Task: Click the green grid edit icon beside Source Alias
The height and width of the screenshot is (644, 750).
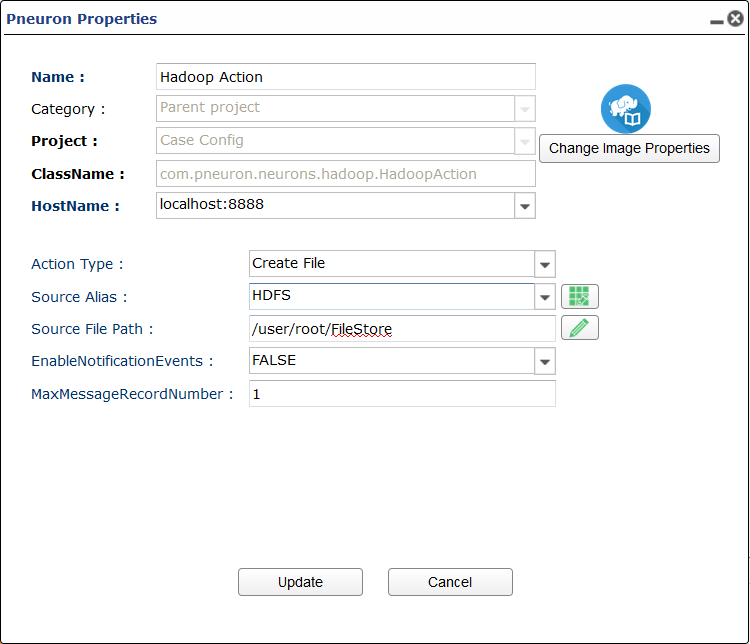Action: click(579, 296)
